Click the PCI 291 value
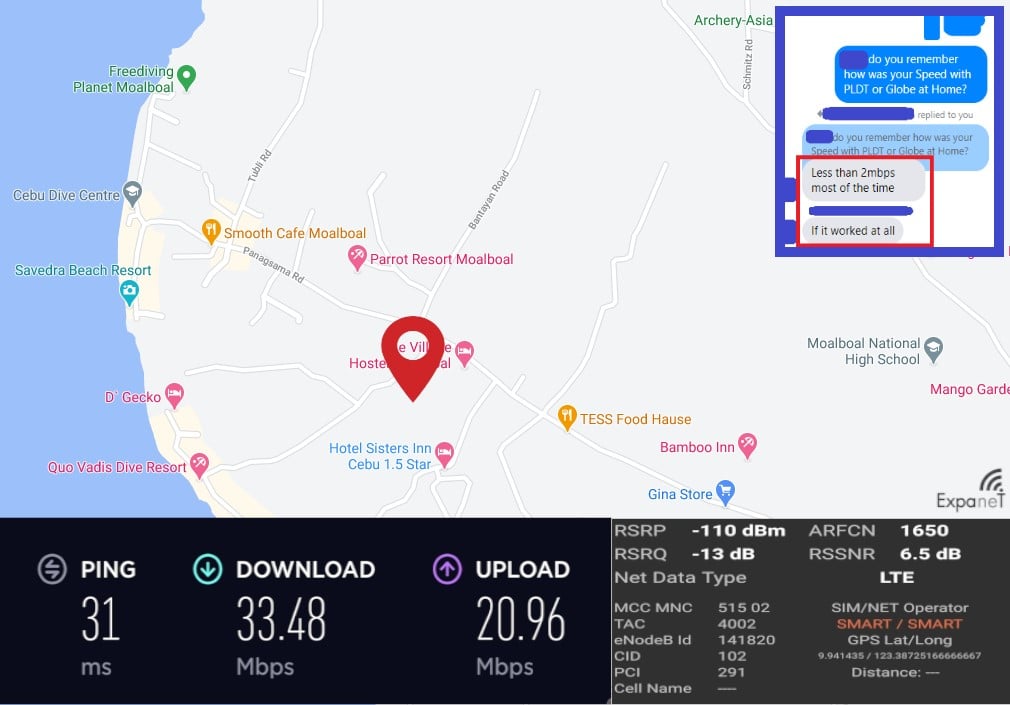Image resolution: width=1010 pixels, height=705 pixels. (731, 672)
